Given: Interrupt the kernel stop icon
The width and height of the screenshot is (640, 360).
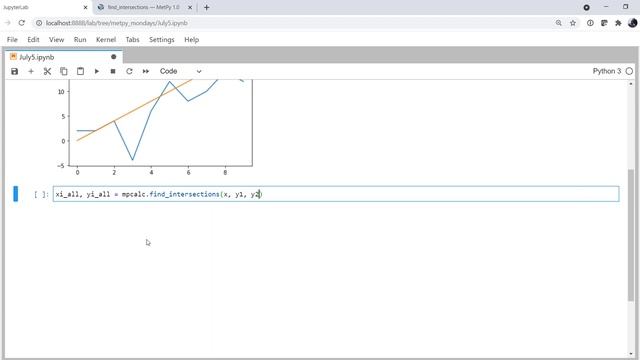Looking at the screenshot, I should click(113, 71).
